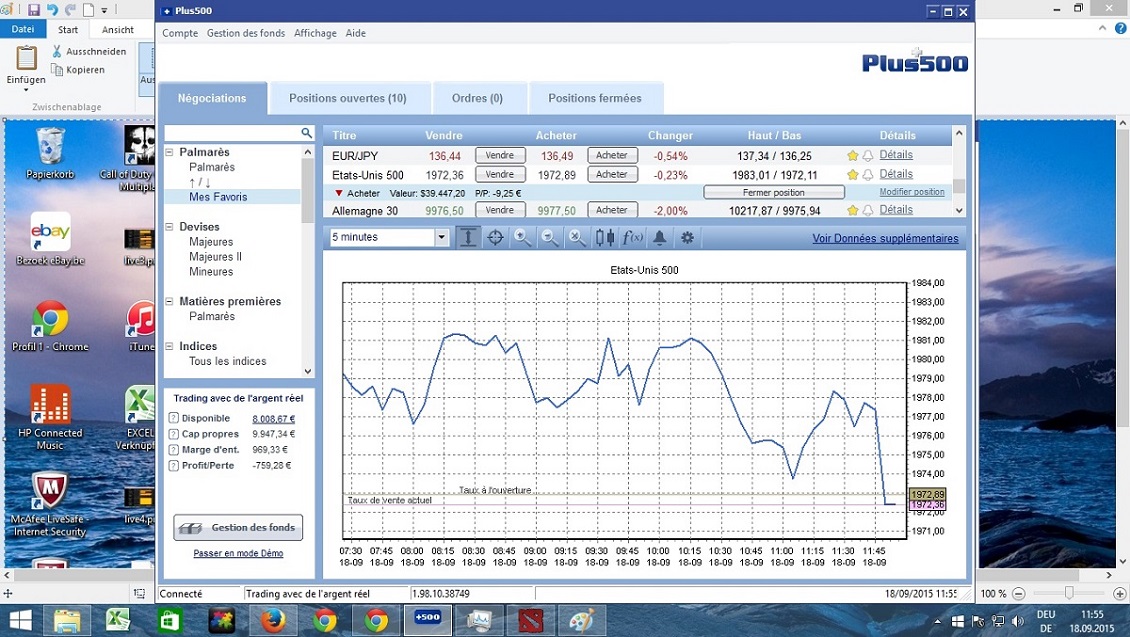Switch the chart to candlestick style

coord(606,237)
